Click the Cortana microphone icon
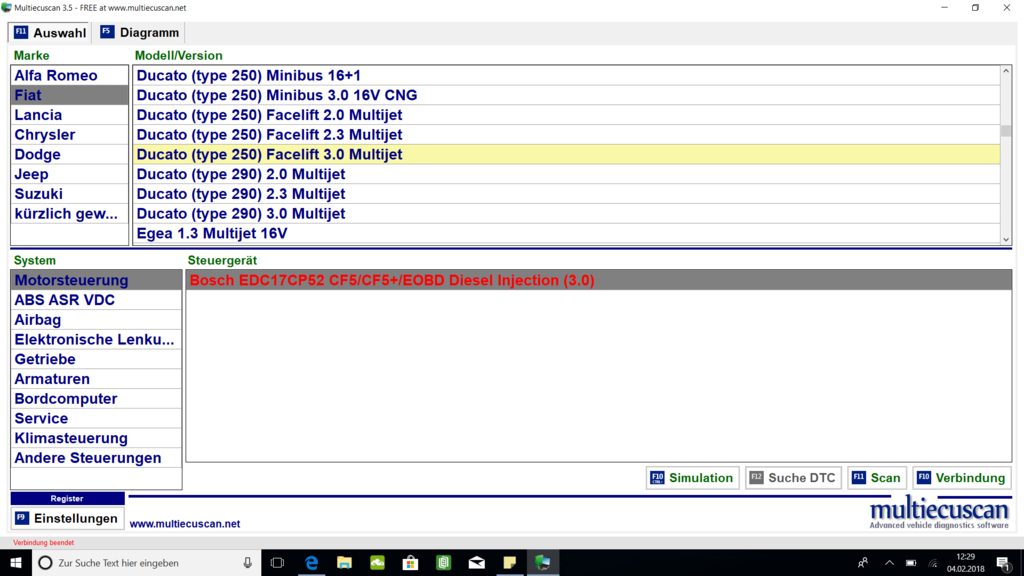Screen dimensions: 1024x576 [x=248, y=562]
